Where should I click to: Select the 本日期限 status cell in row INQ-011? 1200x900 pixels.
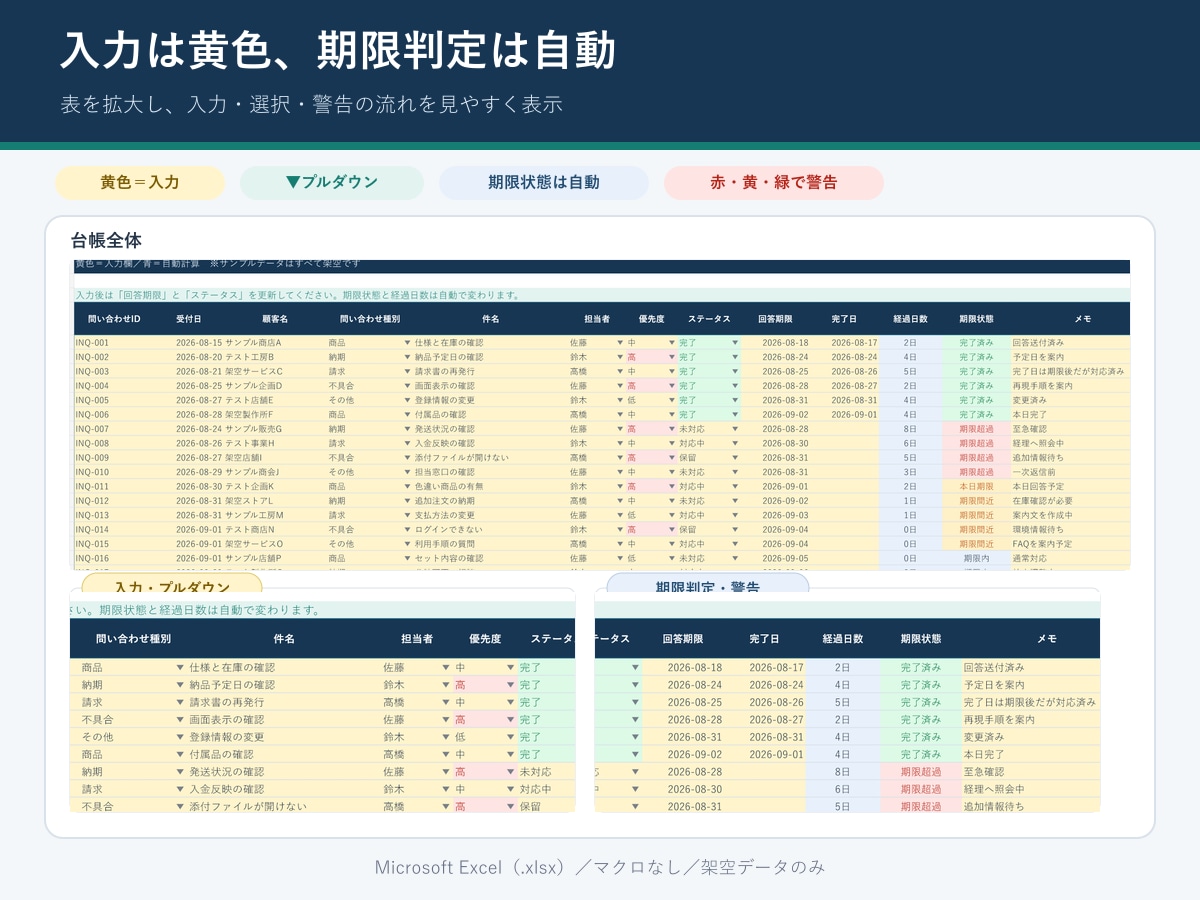tap(976, 486)
